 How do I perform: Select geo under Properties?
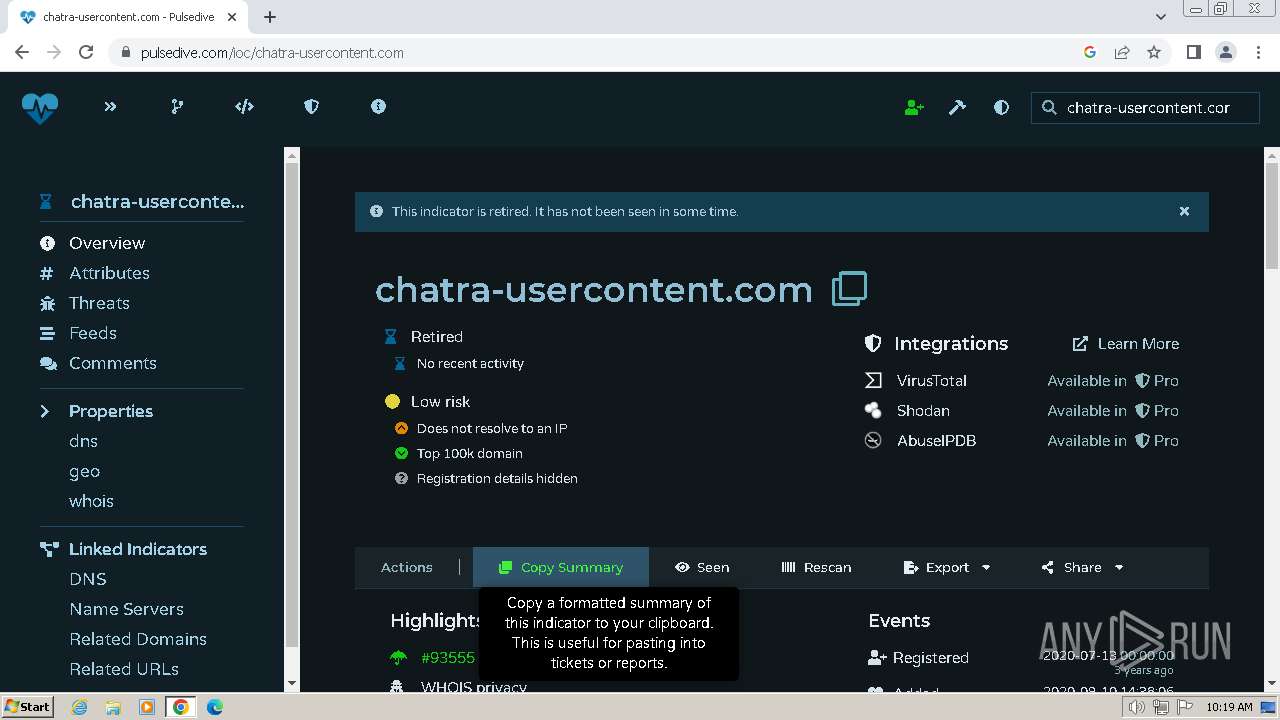pyautogui.click(x=84, y=471)
